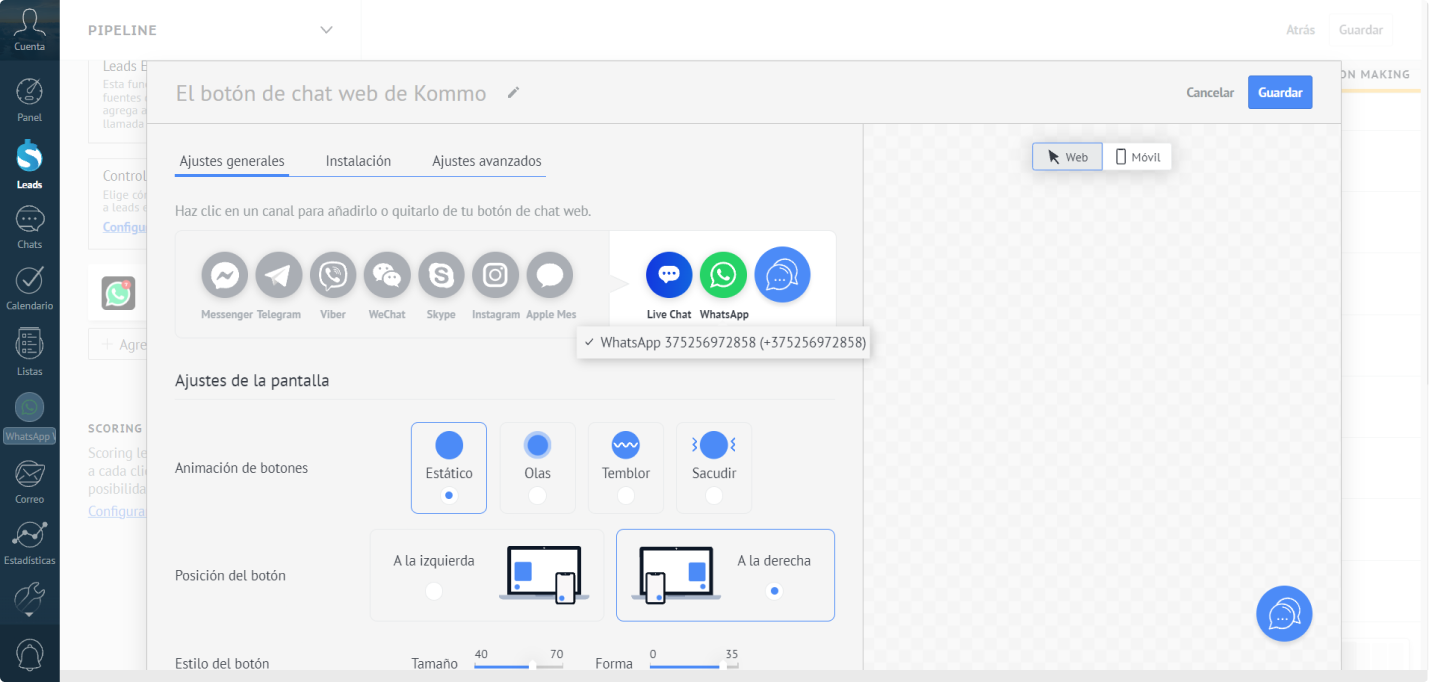Open the settings wrench icon in sidebar
The image size is (1429, 682).
pyautogui.click(x=29, y=598)
